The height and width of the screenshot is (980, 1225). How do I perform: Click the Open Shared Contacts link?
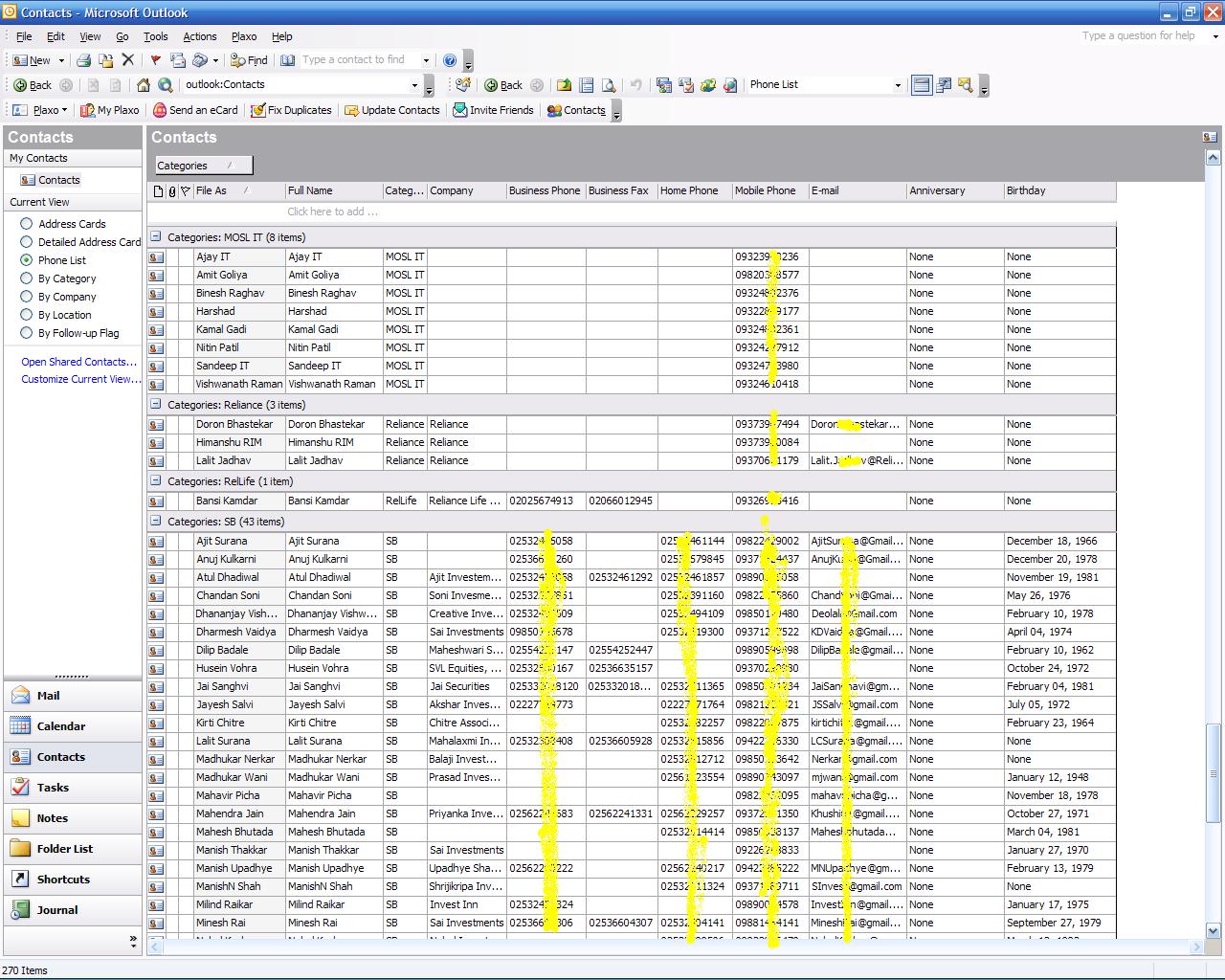(x=78, y=362)
